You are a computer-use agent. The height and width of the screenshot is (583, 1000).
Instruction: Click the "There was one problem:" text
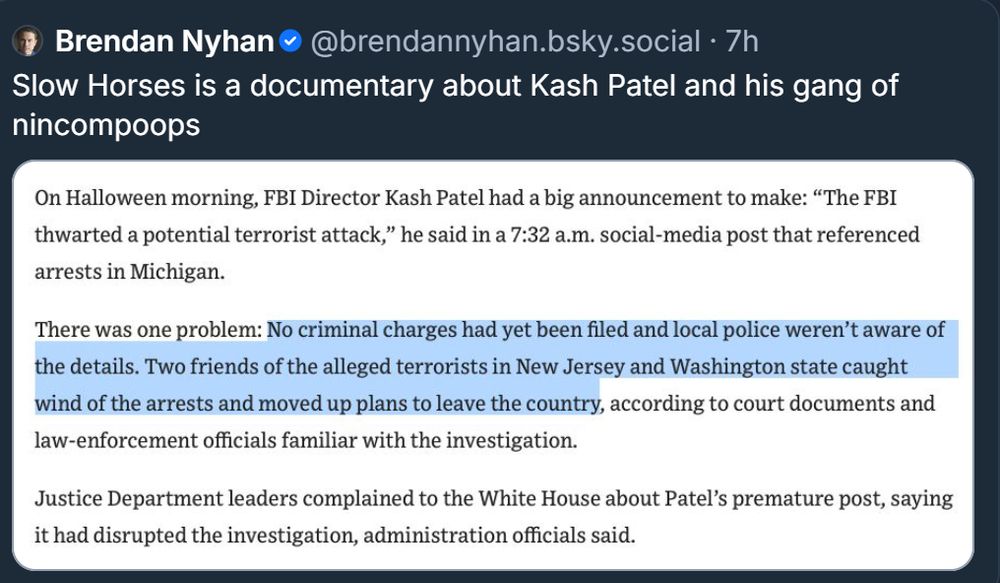pyautogui.click(x=148, y=329)
